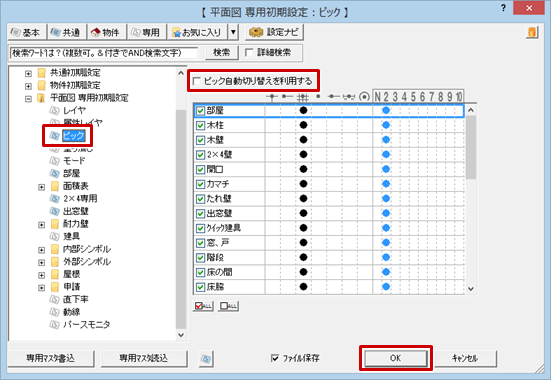Select the レイヤ tree item

74,110
